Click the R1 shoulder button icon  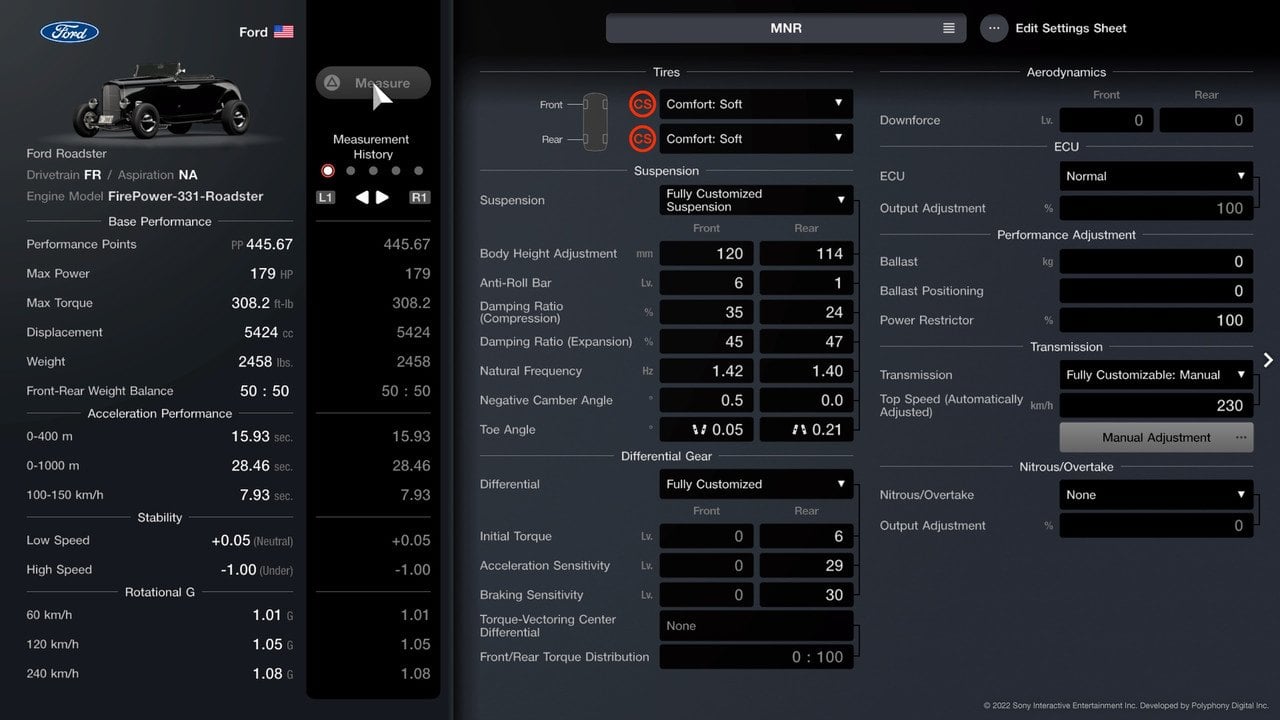(420, 198)
